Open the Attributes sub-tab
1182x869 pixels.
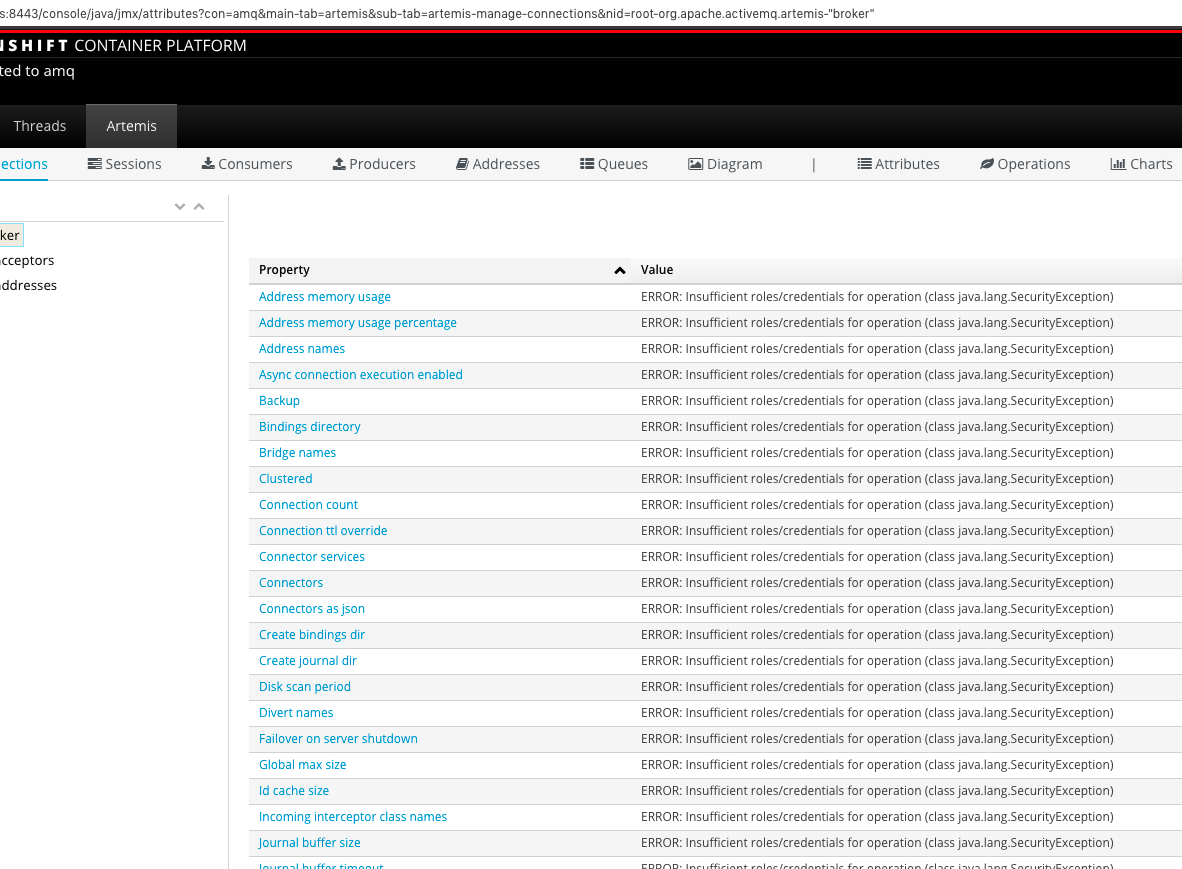pos(899,164)
